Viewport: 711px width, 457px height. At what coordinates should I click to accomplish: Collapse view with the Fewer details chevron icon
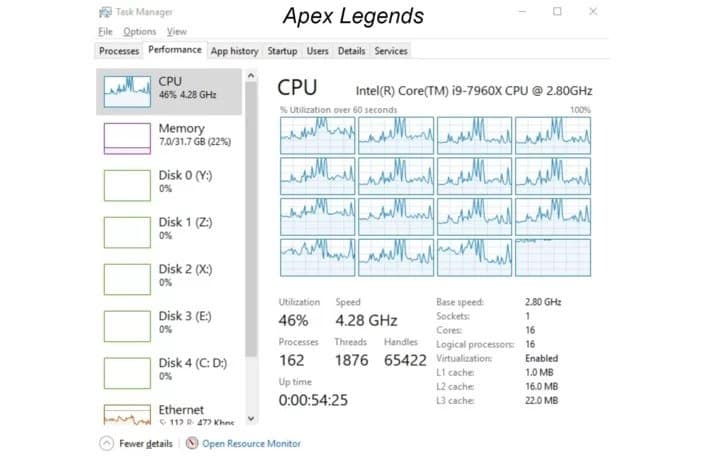(x=106, y=443)
